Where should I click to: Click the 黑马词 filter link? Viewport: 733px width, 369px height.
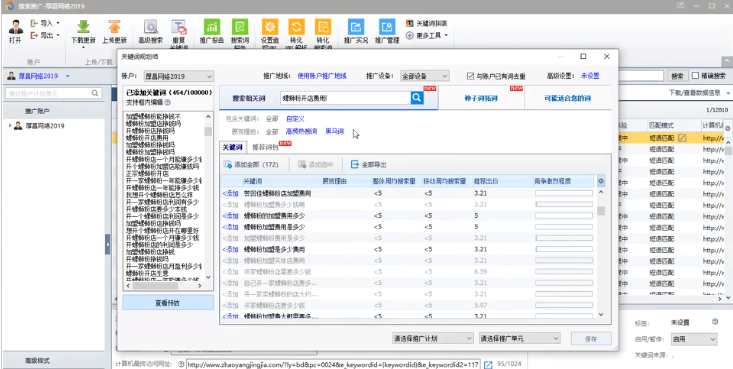(334, 131)
